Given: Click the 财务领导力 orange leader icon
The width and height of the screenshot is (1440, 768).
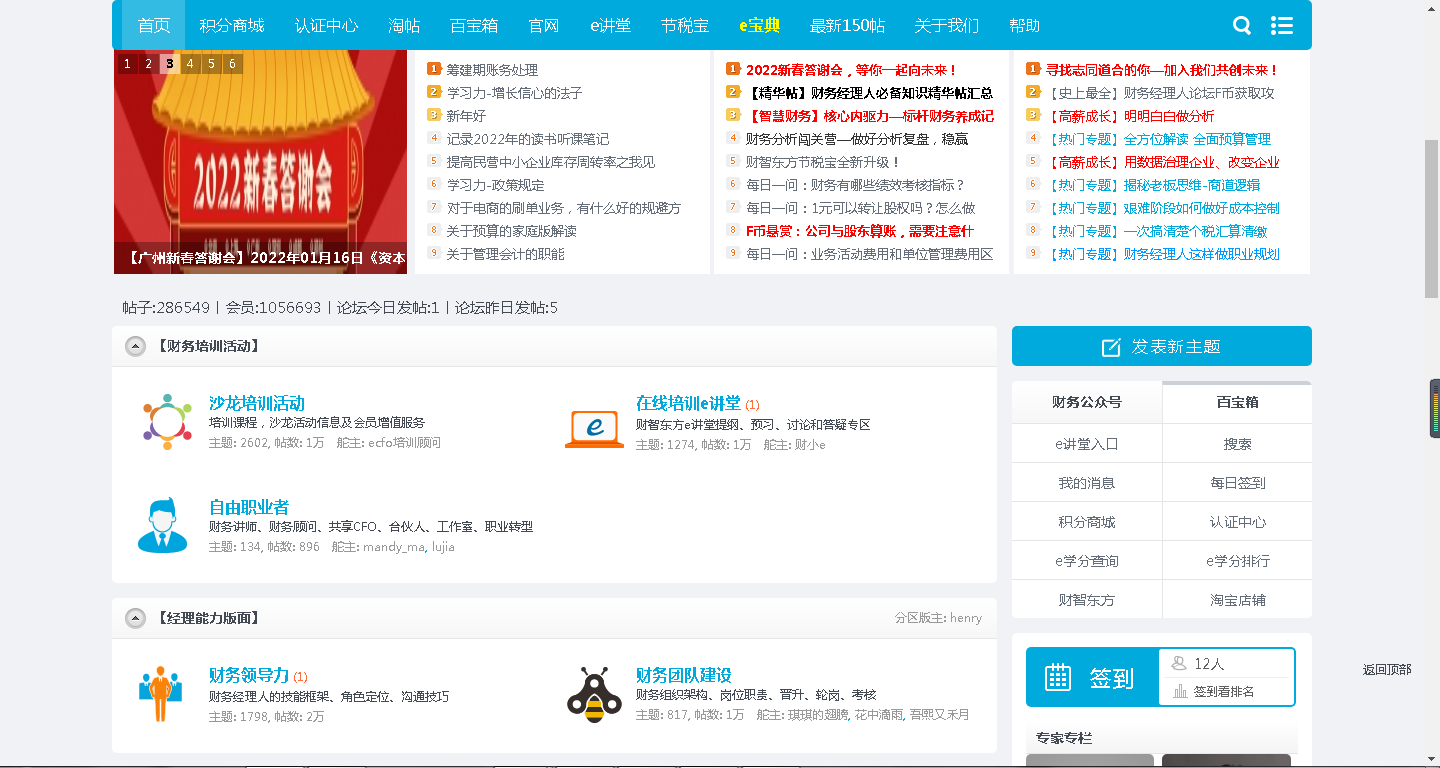Looking at the screenshot, I should click(160, 694).
